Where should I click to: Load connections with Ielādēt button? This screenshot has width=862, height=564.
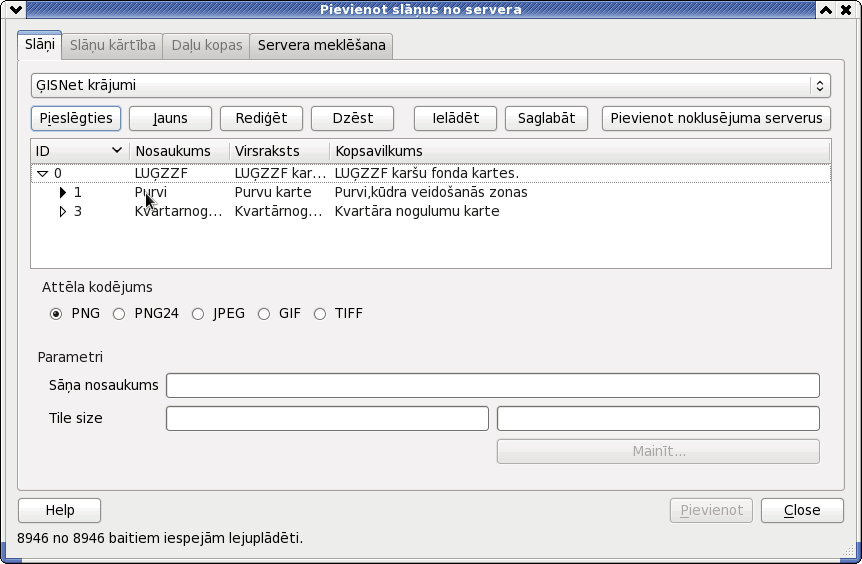click(455, 118)
